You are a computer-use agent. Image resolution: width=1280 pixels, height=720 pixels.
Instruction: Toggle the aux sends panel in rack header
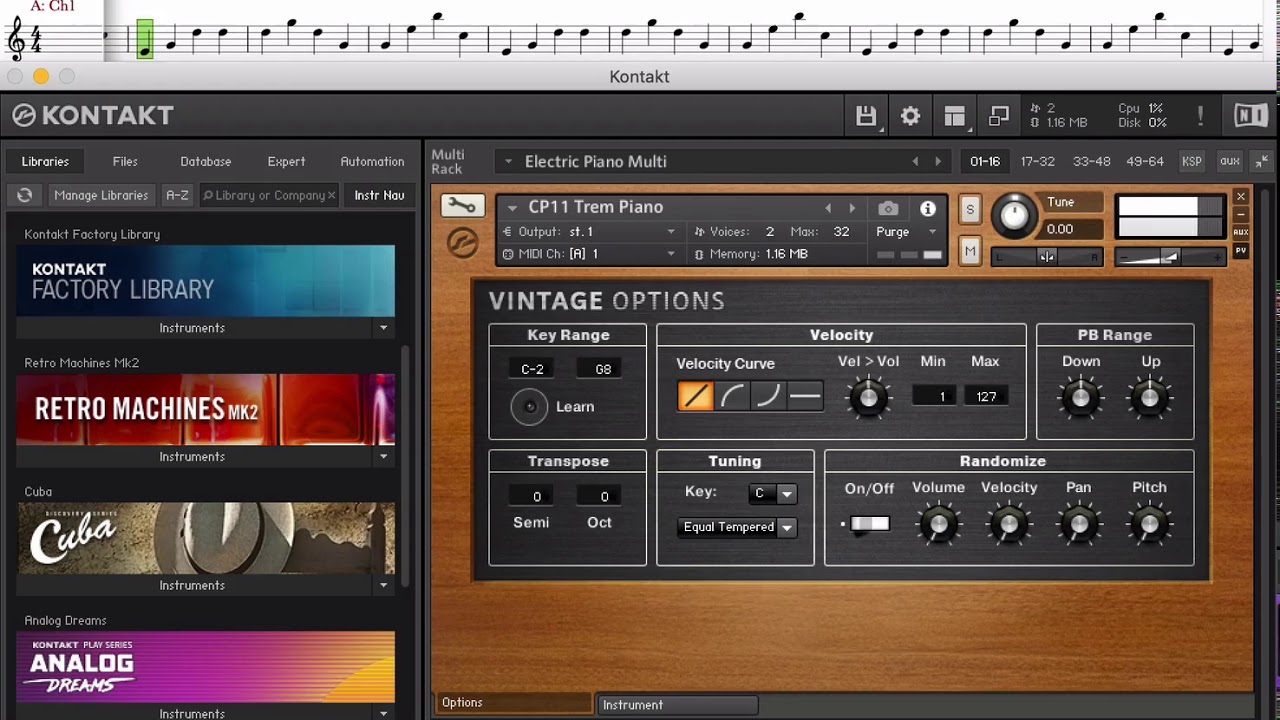[x=1230, y=161]
